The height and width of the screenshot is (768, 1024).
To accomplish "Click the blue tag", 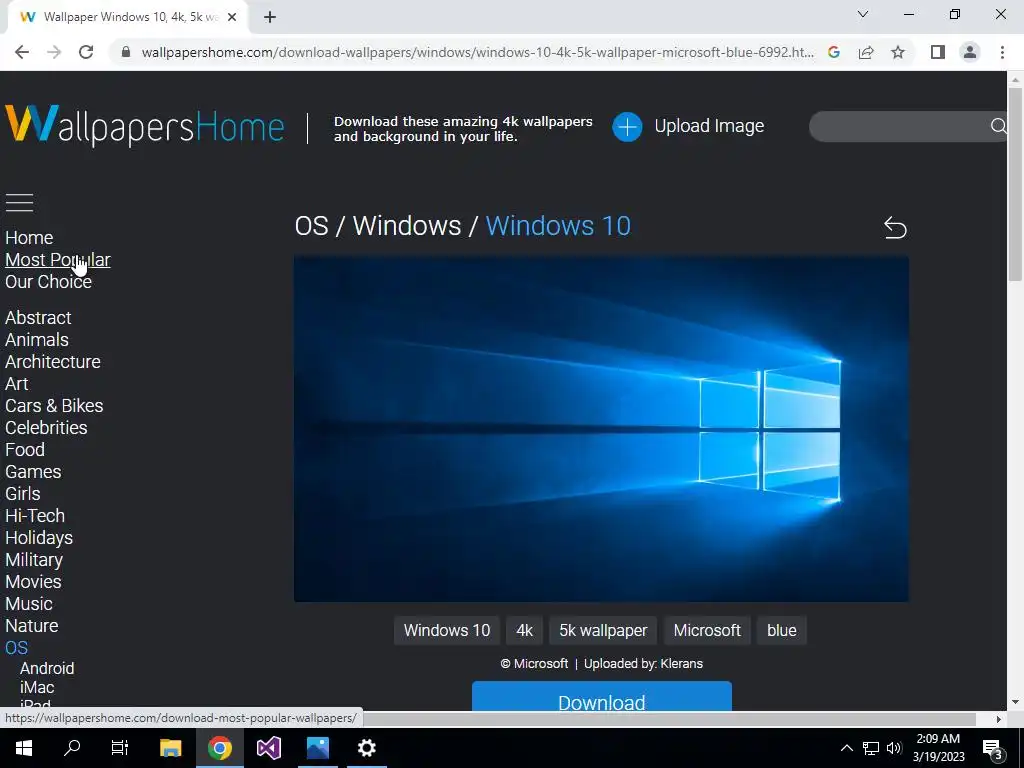I will (782, 630).
